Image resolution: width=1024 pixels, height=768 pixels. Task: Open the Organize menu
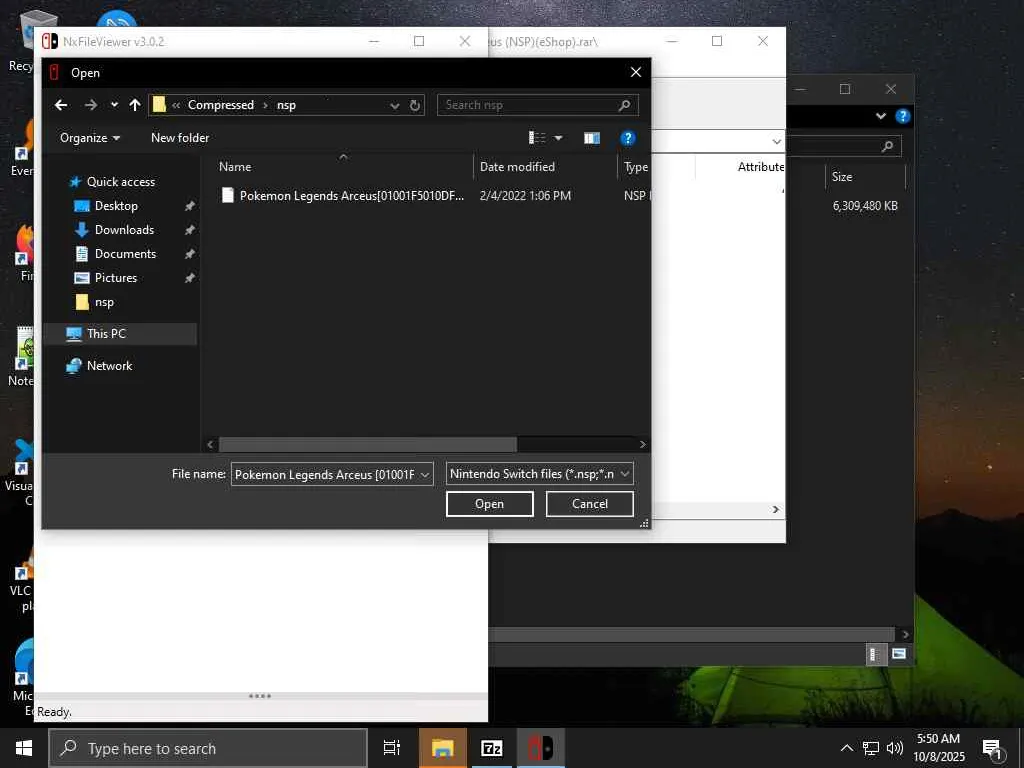(90, 138)
